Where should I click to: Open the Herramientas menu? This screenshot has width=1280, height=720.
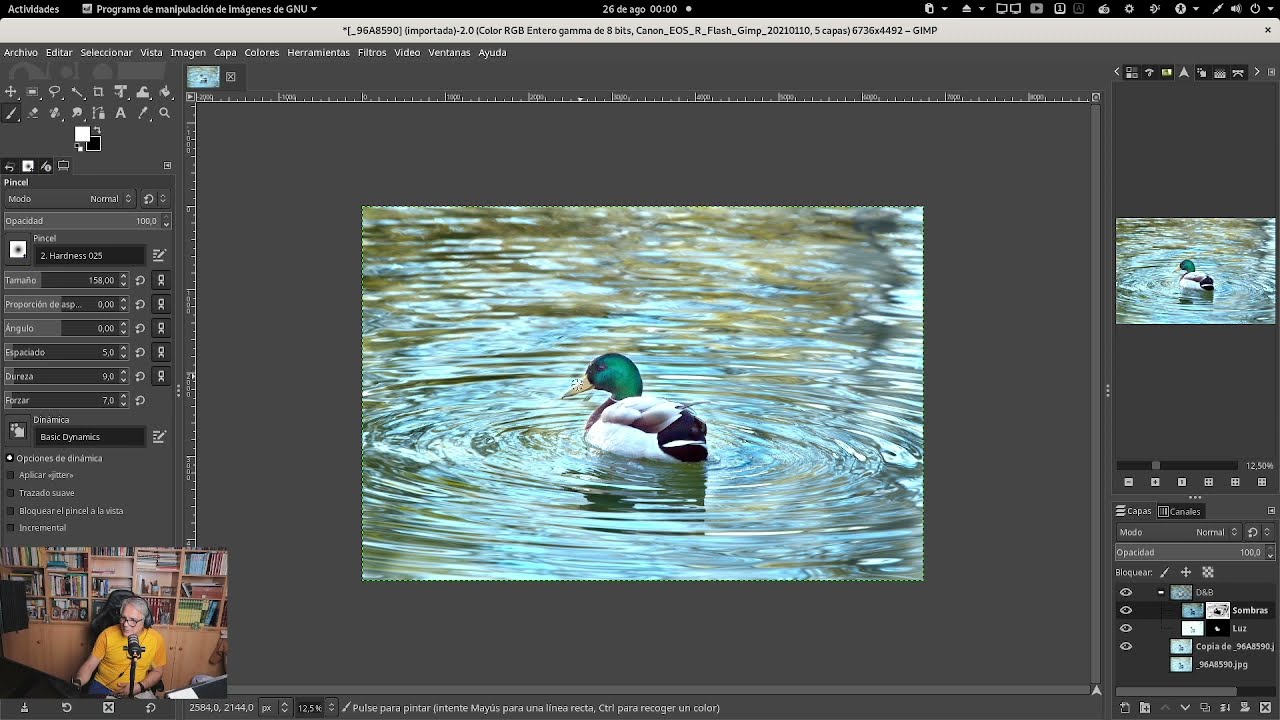tap(318, 52)
